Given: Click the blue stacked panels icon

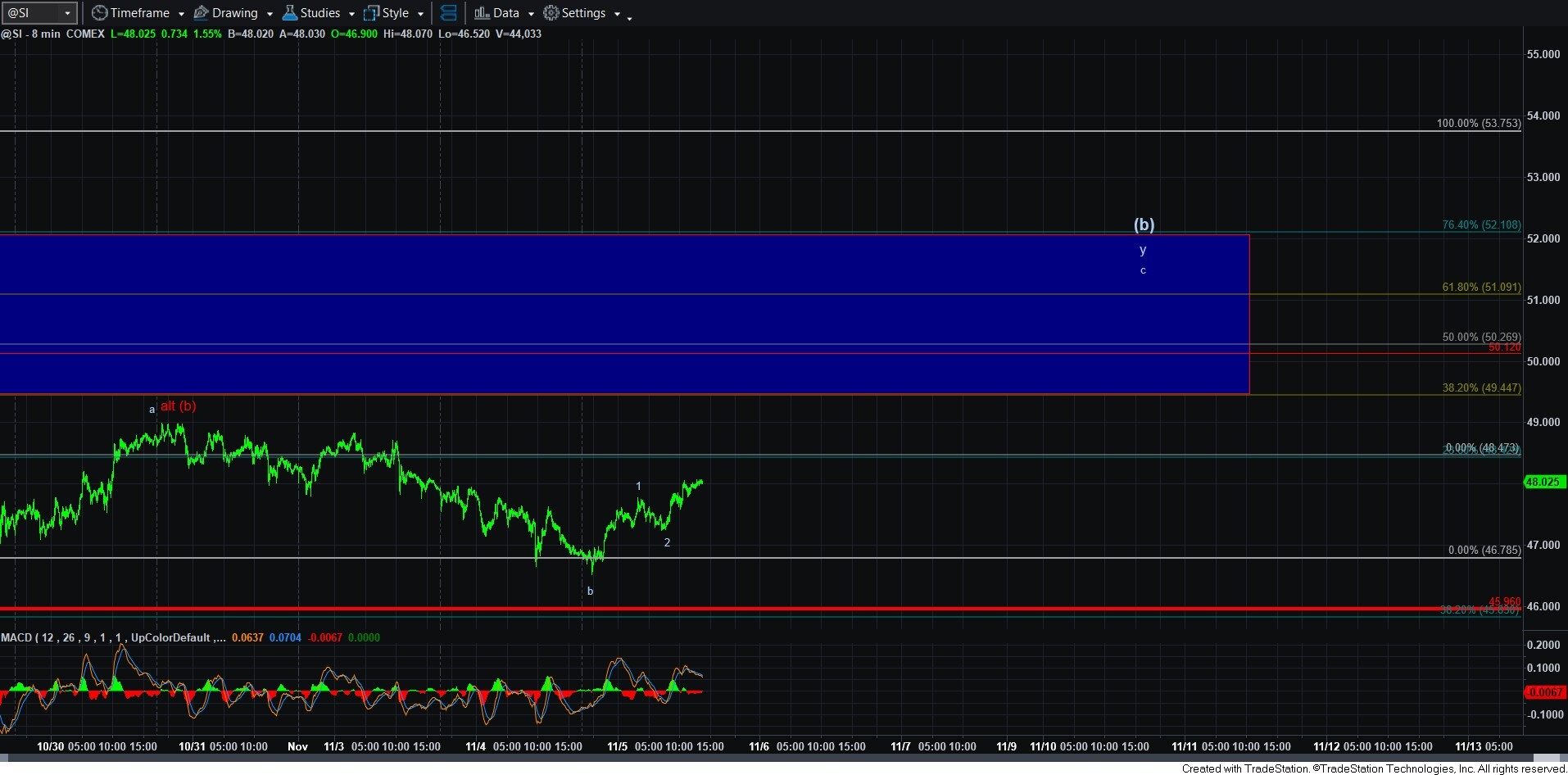Looking at the screenshot, I should click(448, 13).
